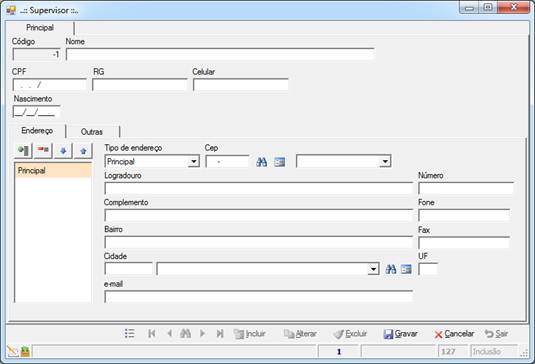Open the Tipo de endereço dropdown
This screenshot has width=535, height=364.
pos(194,161)
